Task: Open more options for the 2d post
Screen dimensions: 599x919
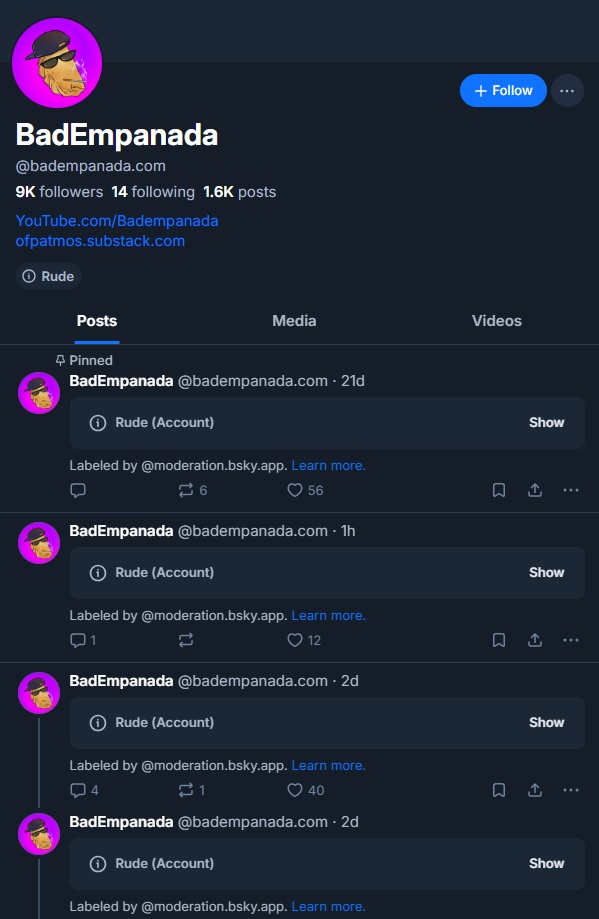Action: (570, 790)
